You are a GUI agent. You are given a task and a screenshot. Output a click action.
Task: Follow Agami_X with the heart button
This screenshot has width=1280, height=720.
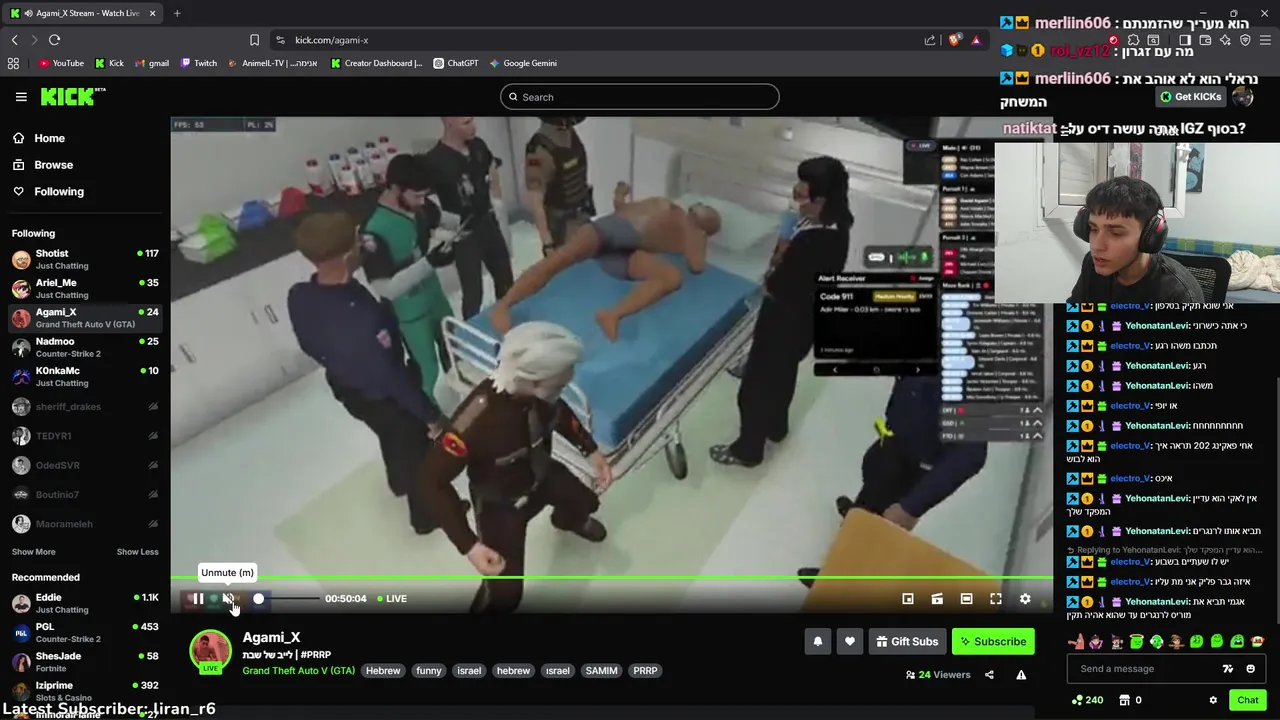click(x=850, y=642)
